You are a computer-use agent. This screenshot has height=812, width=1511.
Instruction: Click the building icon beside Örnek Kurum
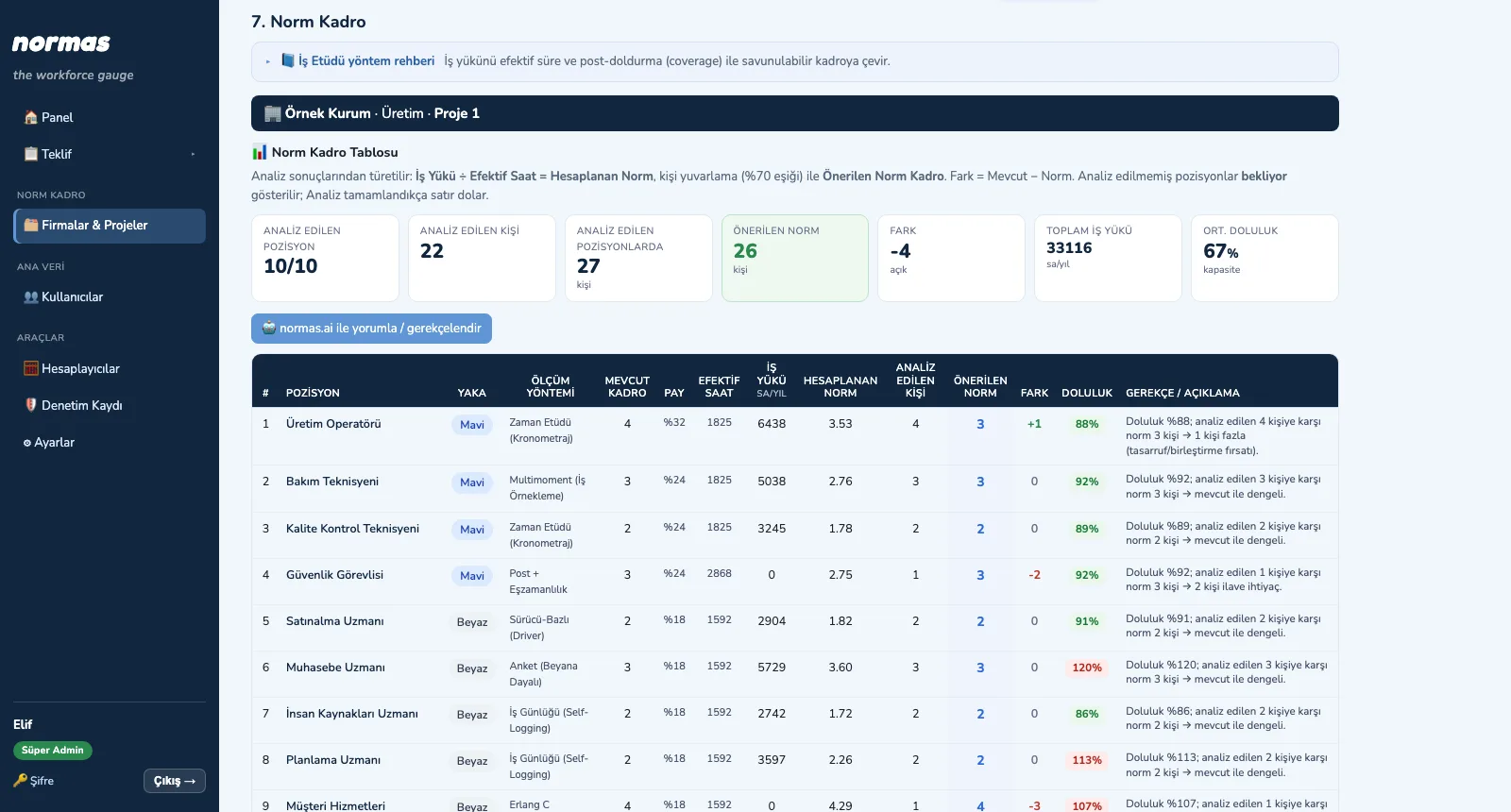coord(273,113)
